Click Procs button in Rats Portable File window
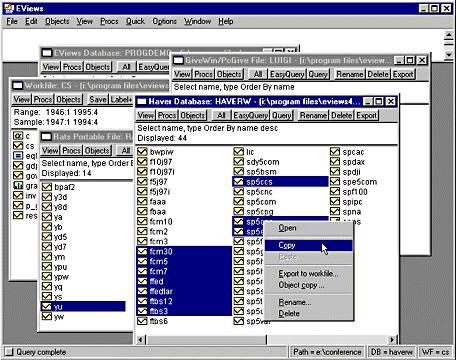 72,150
